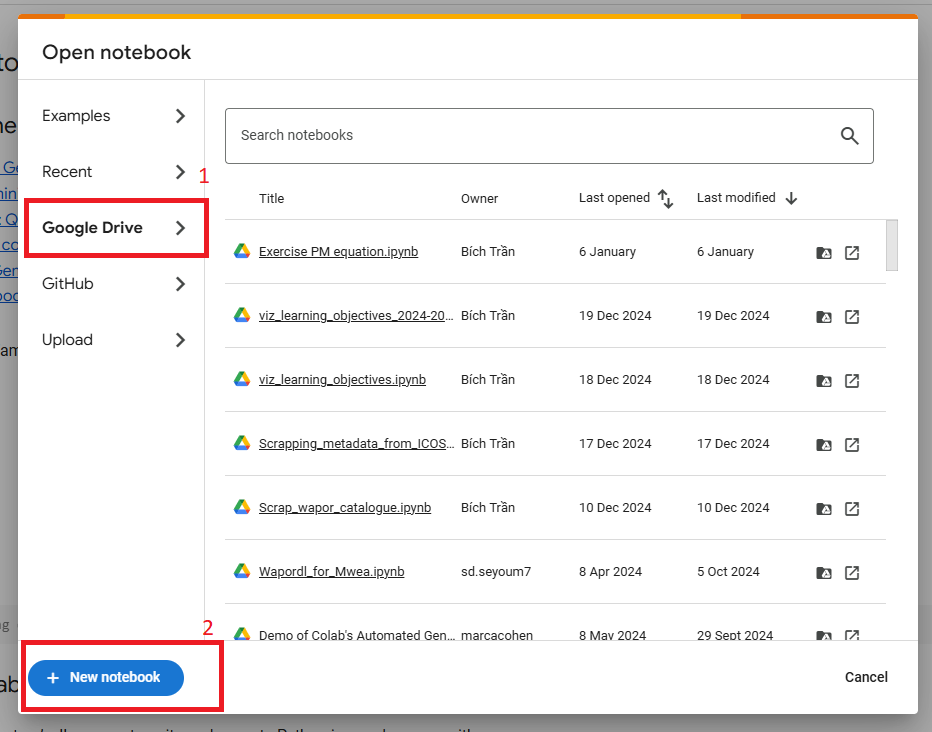Toggle the Last modified sort arrow
The height and width of the screenshot is (732, 932).
point(791,199)
